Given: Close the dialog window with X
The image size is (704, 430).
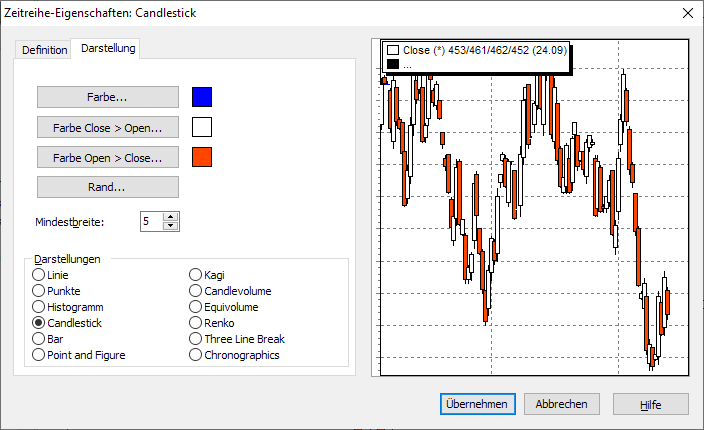Looking at the screenshot, I should [687, 13].
